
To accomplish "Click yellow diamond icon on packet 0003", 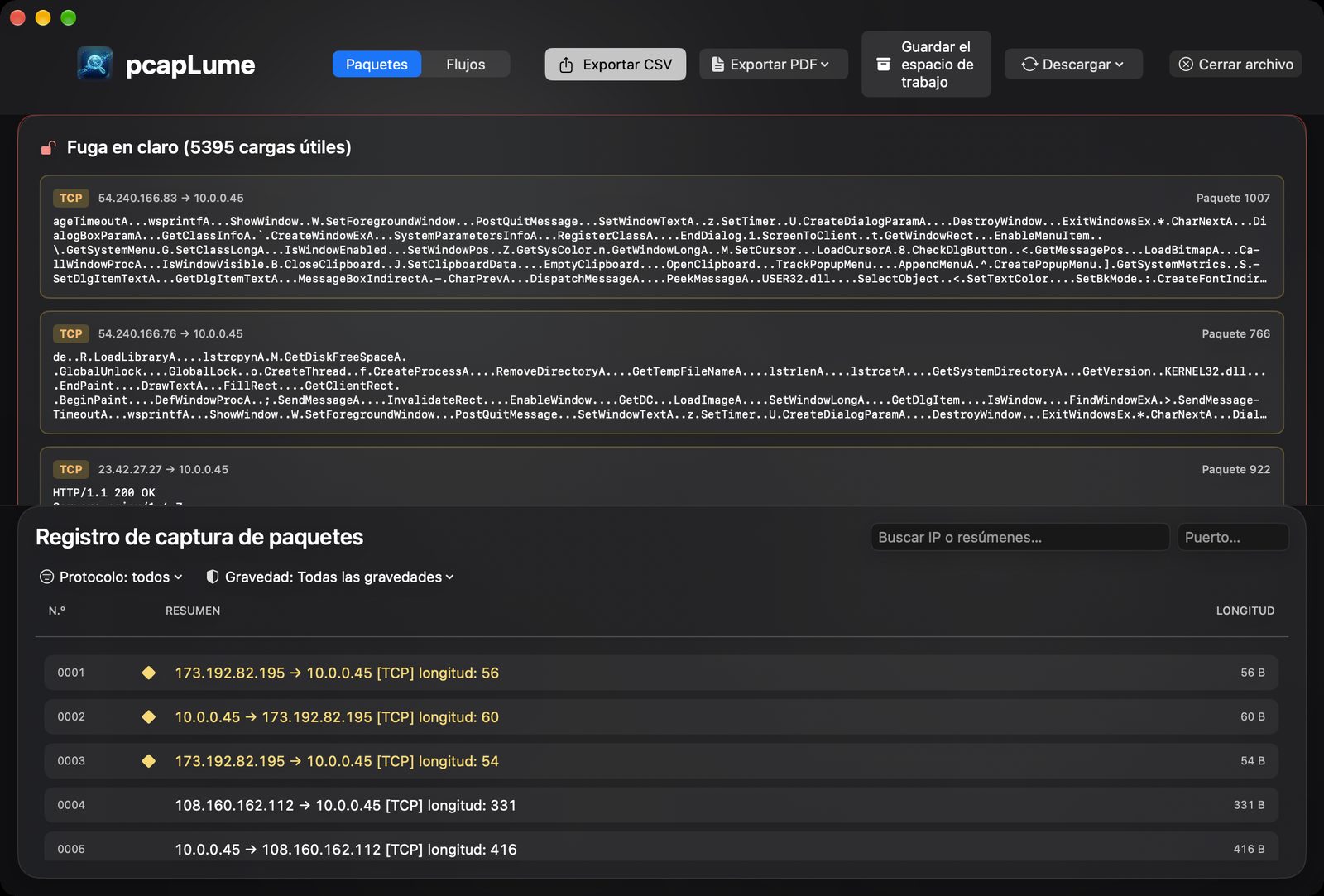I will point(149,760).
